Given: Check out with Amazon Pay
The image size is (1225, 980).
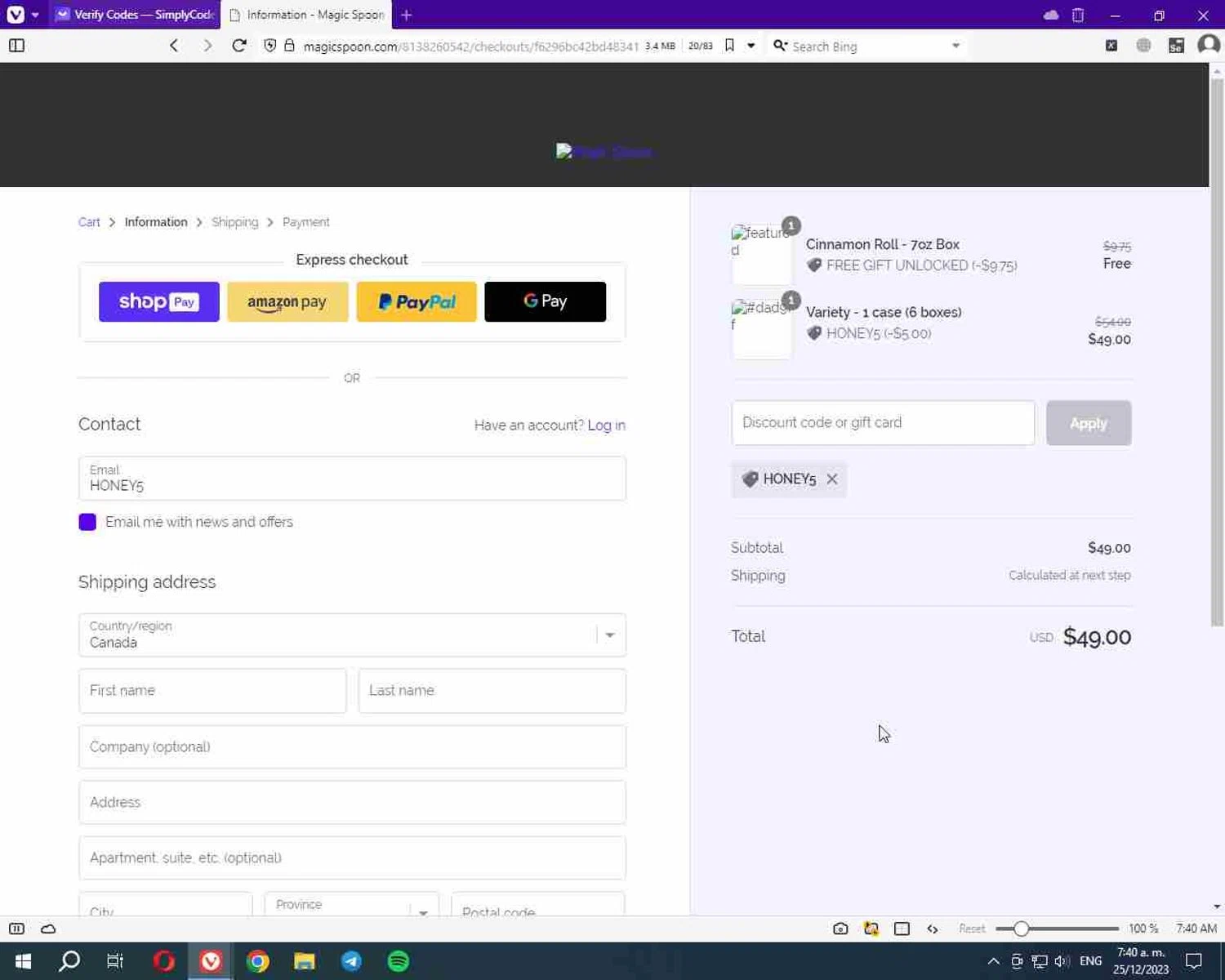Looking at the screenshot, I should click(287, 301).
